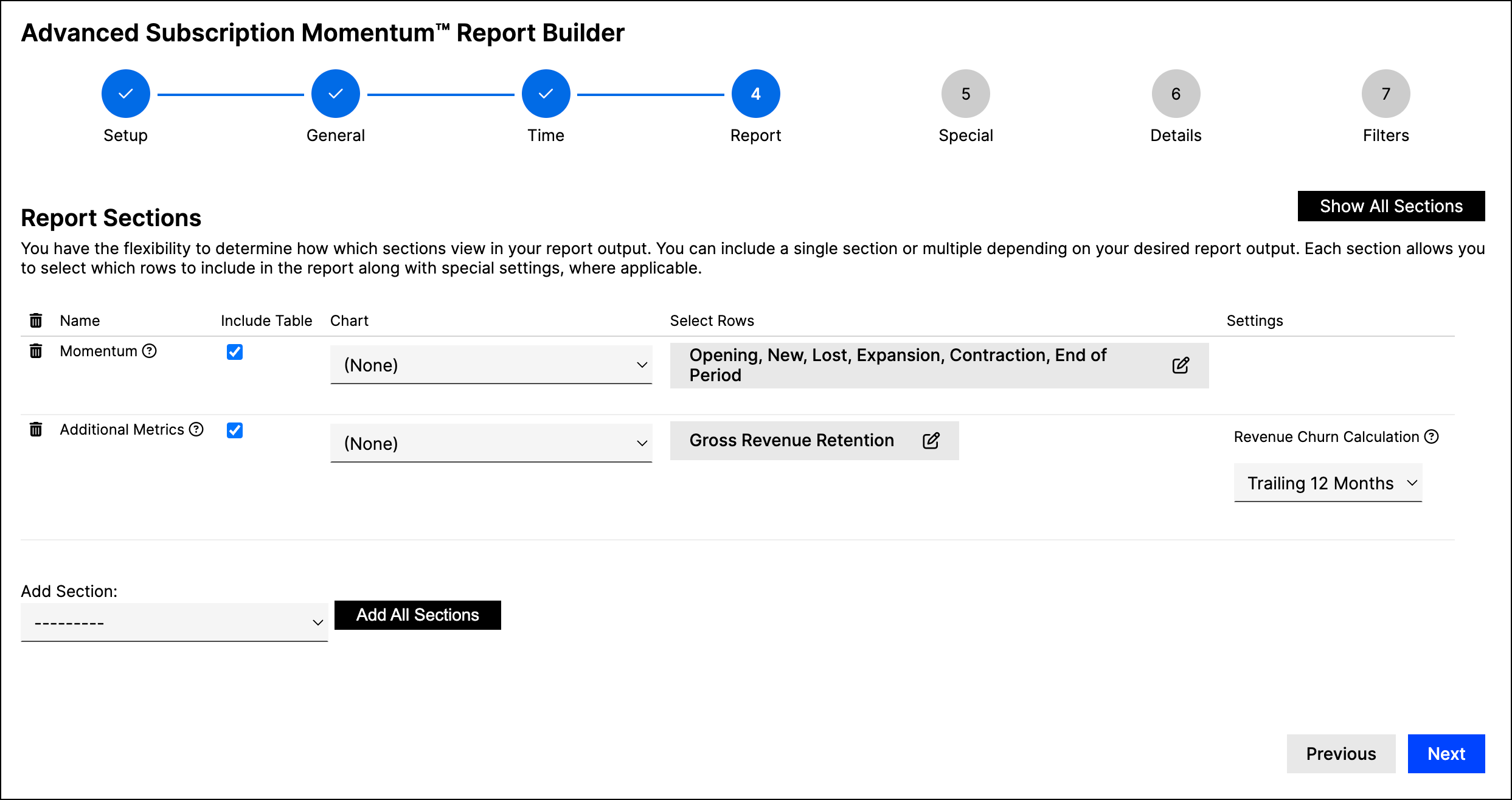1512x800 pixels.
Task: Click the Revenue Churn Calculation label
Action: [1326, 436]
